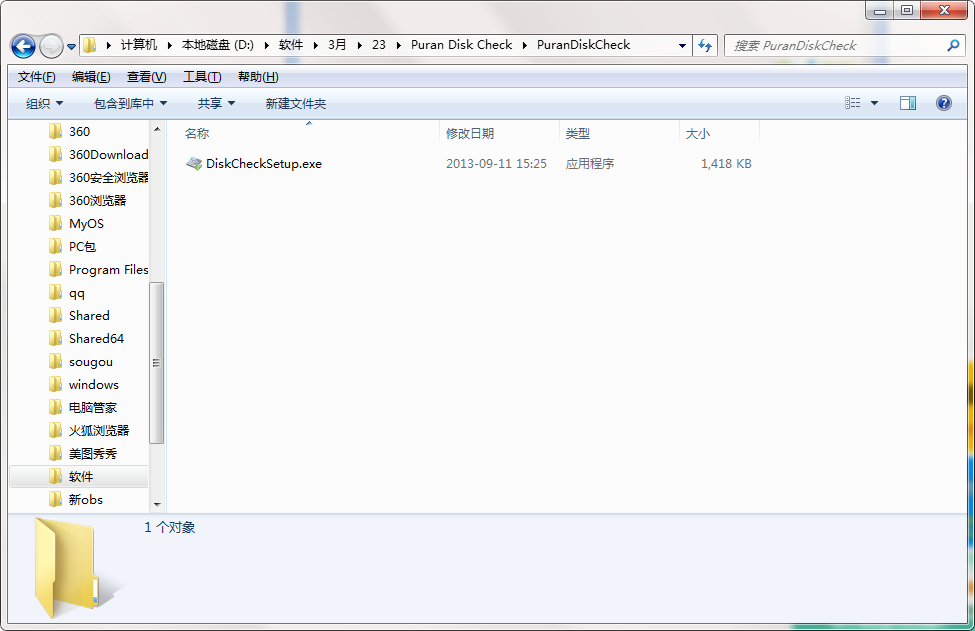The height and width of the screenshot is (631, 975).
Task: Select the 360浏览器 folder
Action: pos(97,200)
